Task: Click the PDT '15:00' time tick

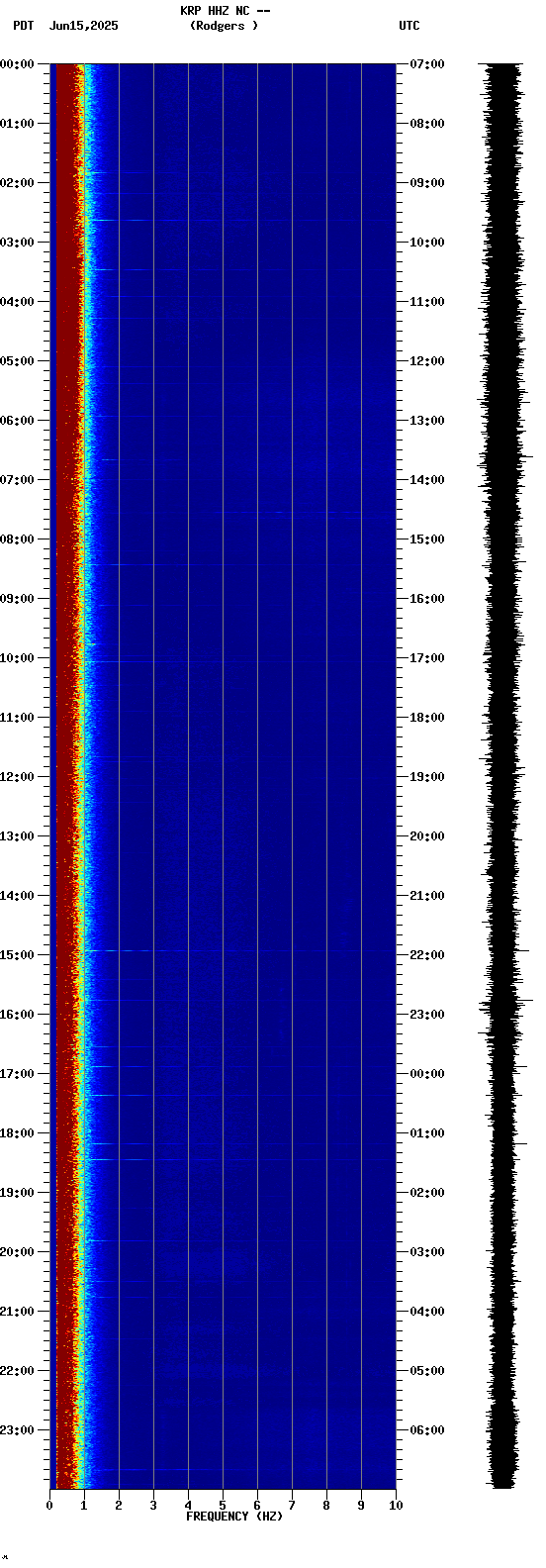Action: point(17,955)
